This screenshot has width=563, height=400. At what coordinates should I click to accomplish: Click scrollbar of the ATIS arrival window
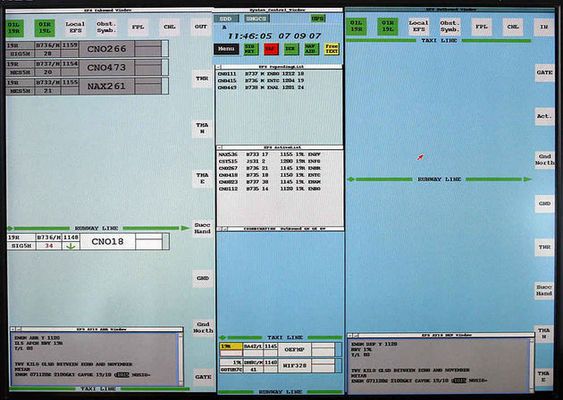coord(181,359)
